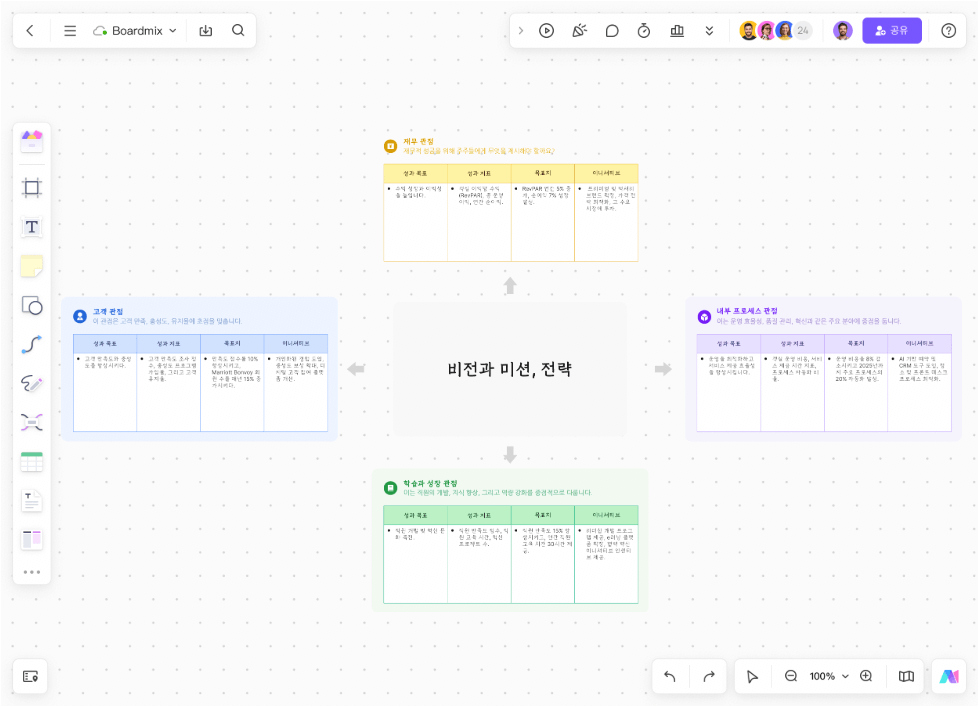The height and width of the screenshot is (707, 979).
Task: Click the up arrow above the center box
Action: 510,285
